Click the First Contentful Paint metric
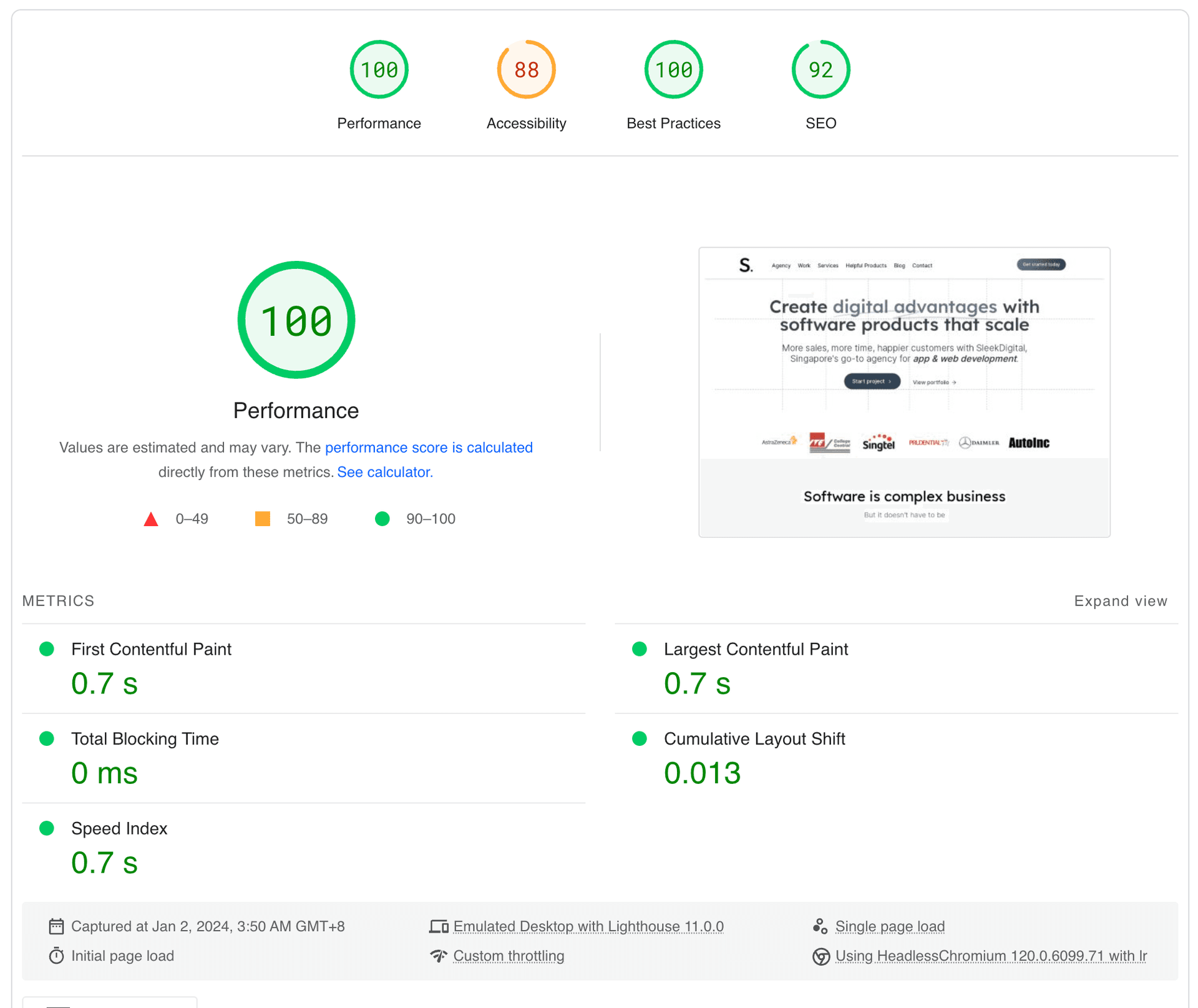 pyautogui.click(x=151, y=649)
